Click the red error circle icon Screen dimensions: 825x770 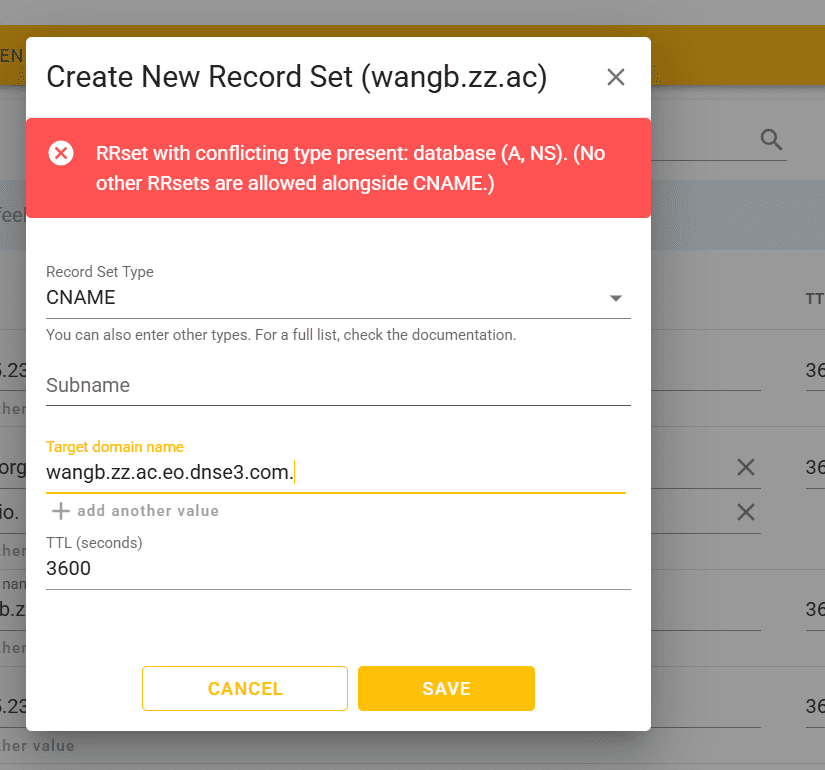pos(61,153)
